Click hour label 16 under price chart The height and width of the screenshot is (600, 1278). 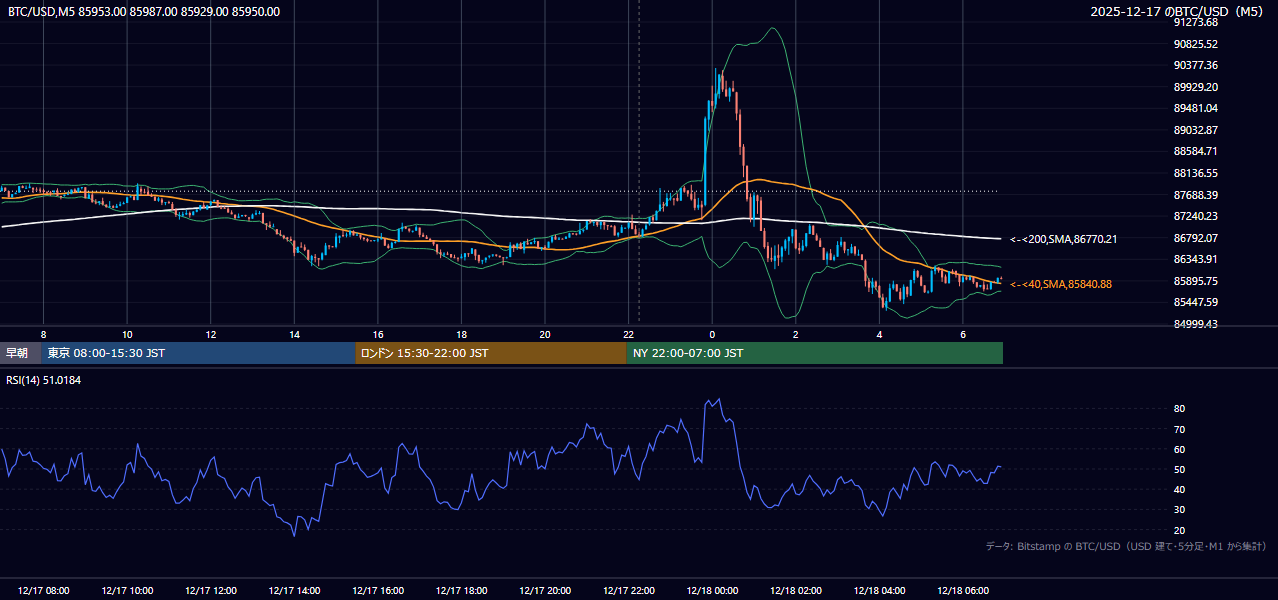click(378, 334)
